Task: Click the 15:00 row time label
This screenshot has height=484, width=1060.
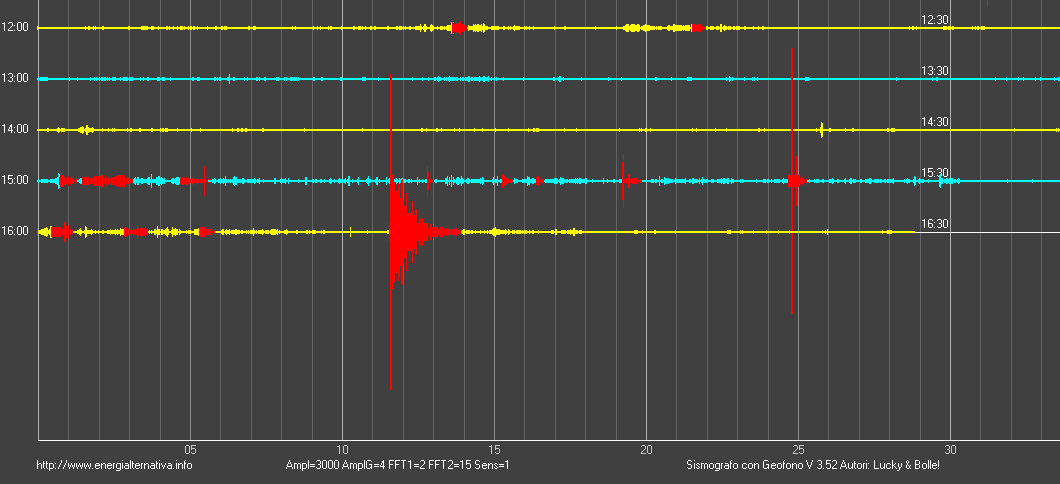Action: point(15,180)
